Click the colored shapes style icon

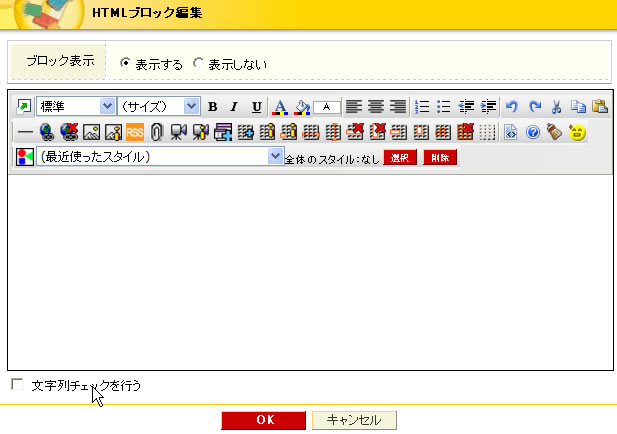[25, 157]
